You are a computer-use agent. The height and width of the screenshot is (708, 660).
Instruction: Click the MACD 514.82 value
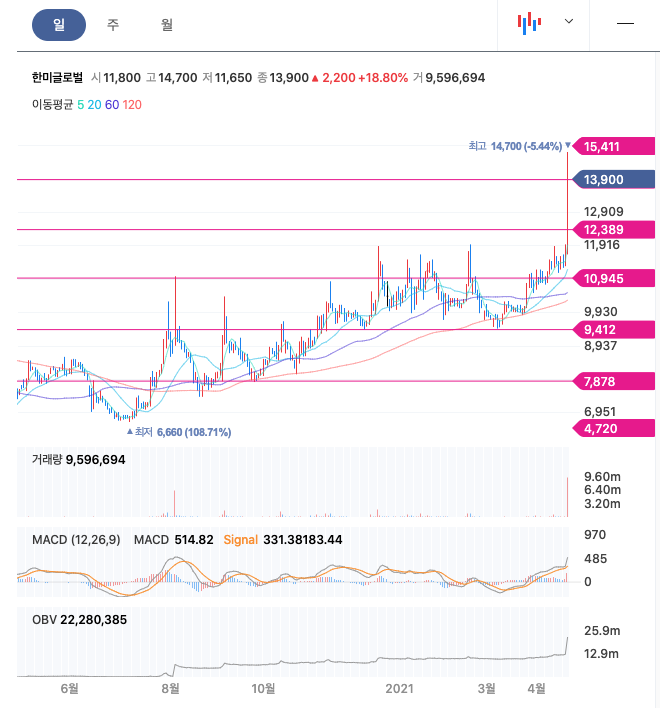pos(174,540)
